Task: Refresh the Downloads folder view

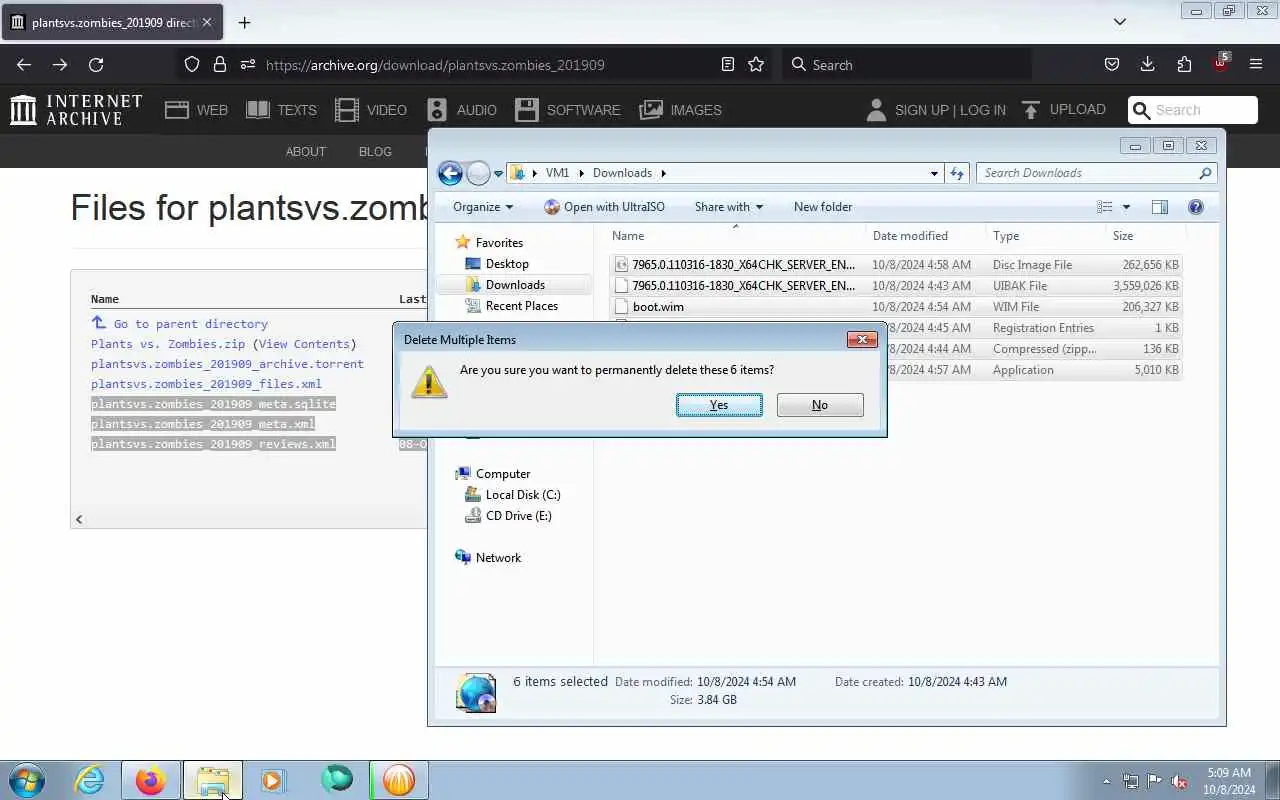Action: point(957,173)
